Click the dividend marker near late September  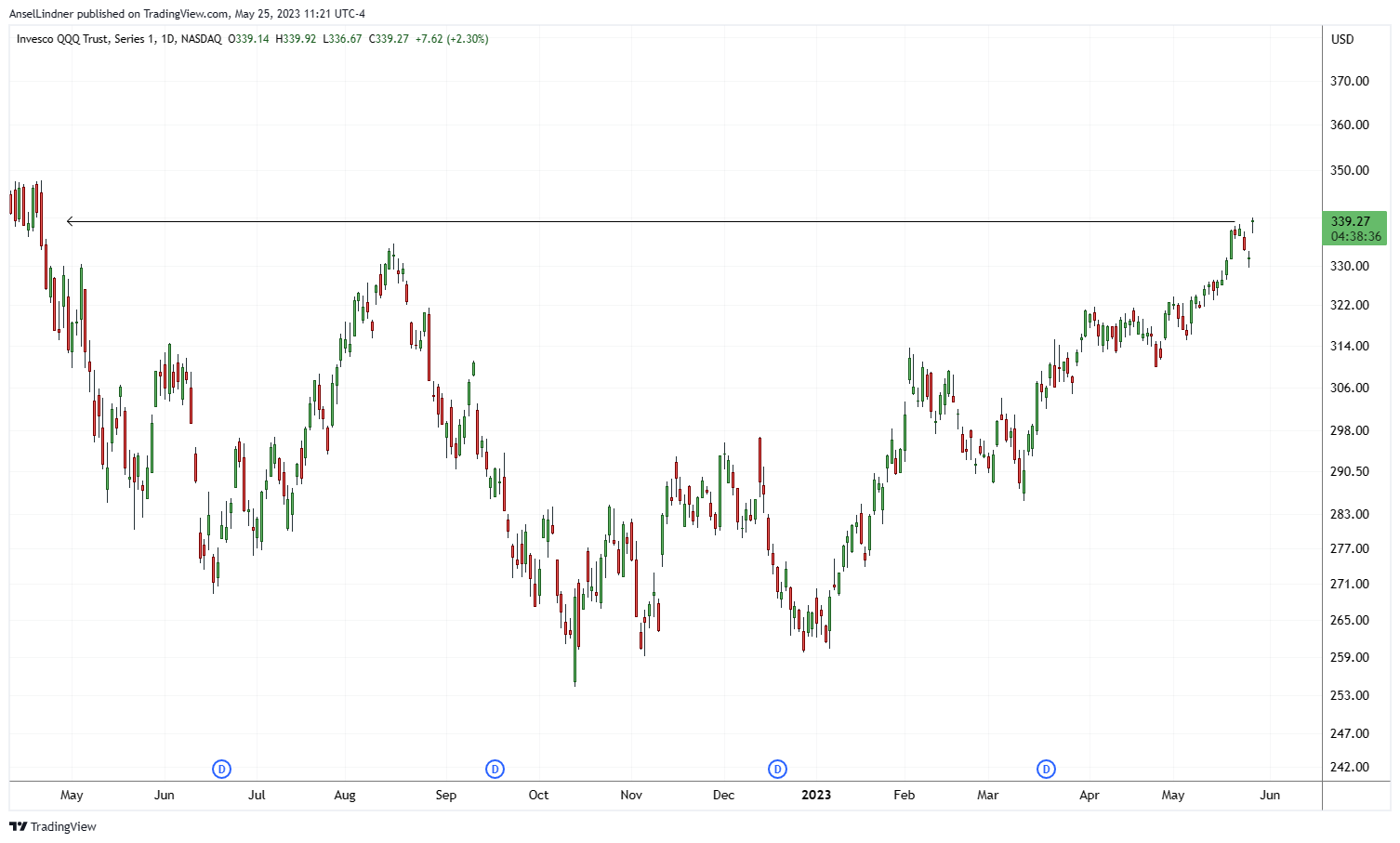[x=495, y=769]
